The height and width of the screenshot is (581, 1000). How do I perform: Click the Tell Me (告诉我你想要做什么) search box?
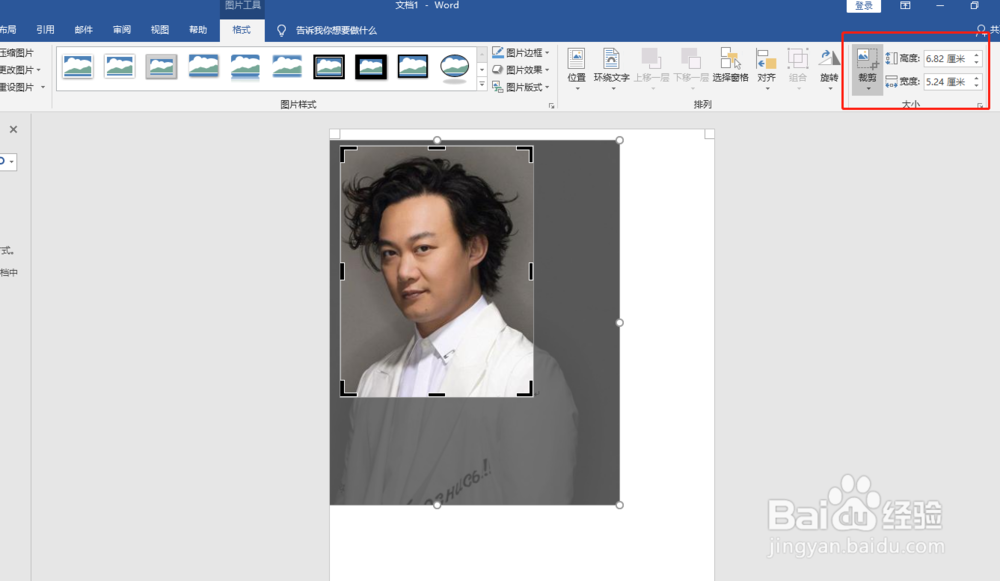click(x=336, y=31)
